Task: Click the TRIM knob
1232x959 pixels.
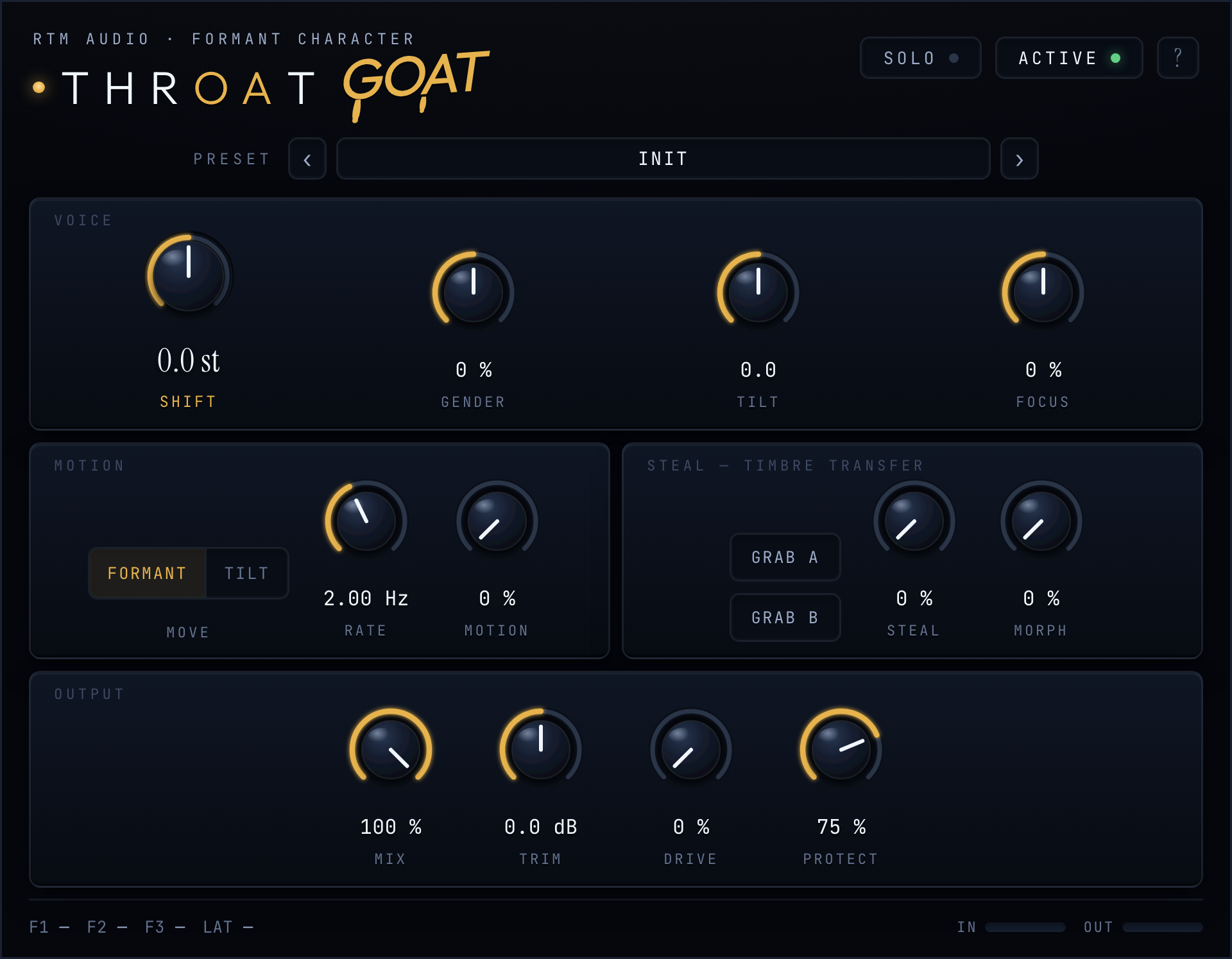Action: click(540, 749)
